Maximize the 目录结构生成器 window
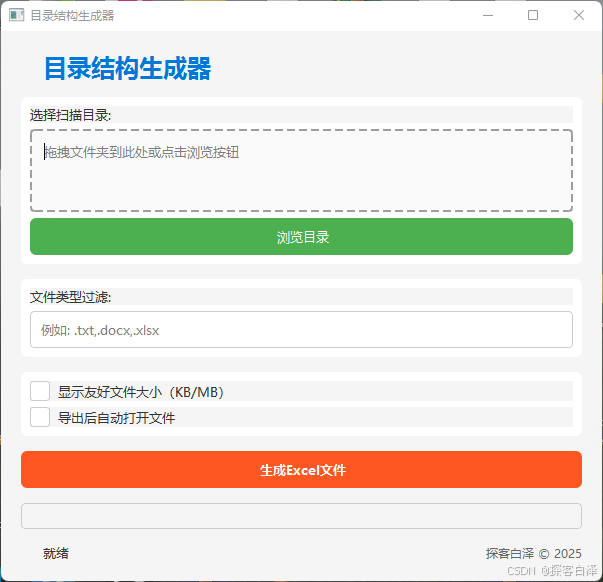The image size is (603, 582). (x=533, y=15)
